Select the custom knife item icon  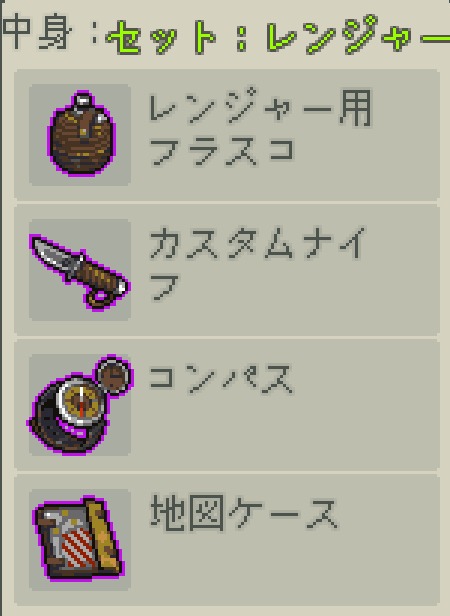(80, 270)
